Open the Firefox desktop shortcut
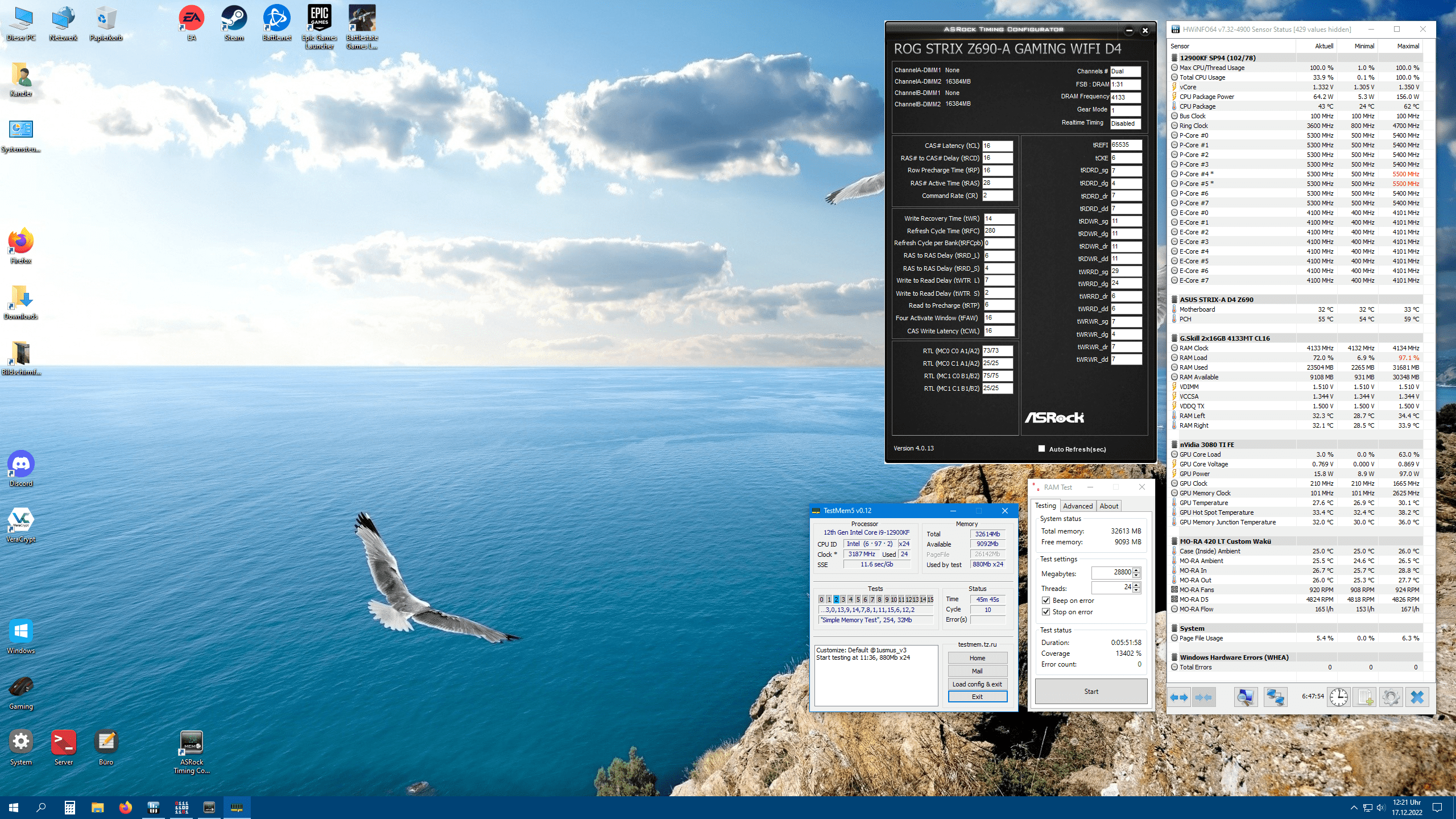 [x=21, y=246]
